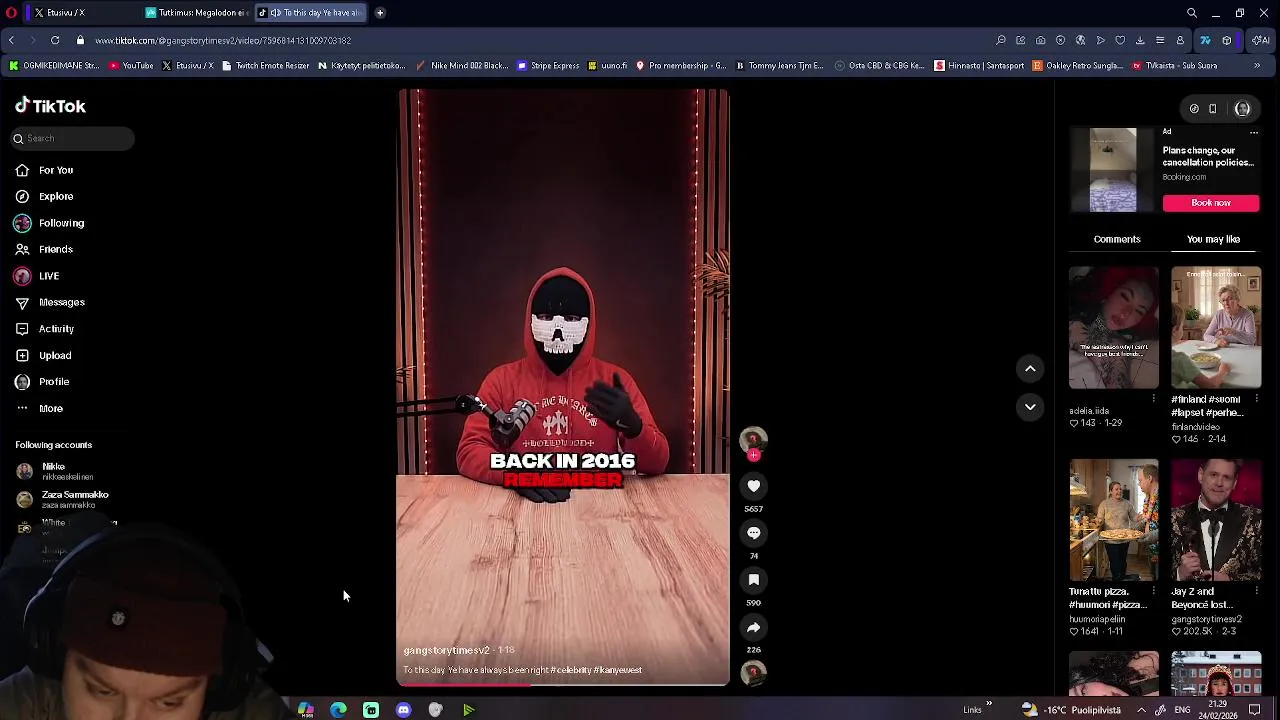Switch to the Tutkimus: Megalodon browser tab

click(196, 13)
